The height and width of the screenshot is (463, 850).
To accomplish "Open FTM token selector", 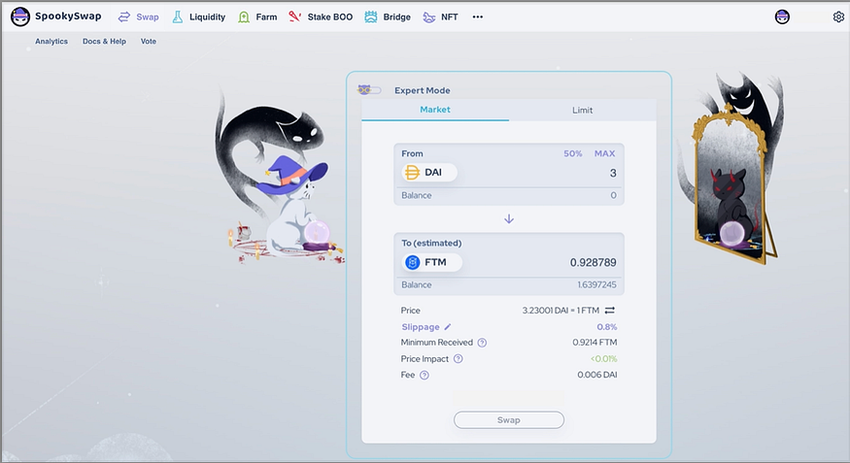I will point(432,262).
